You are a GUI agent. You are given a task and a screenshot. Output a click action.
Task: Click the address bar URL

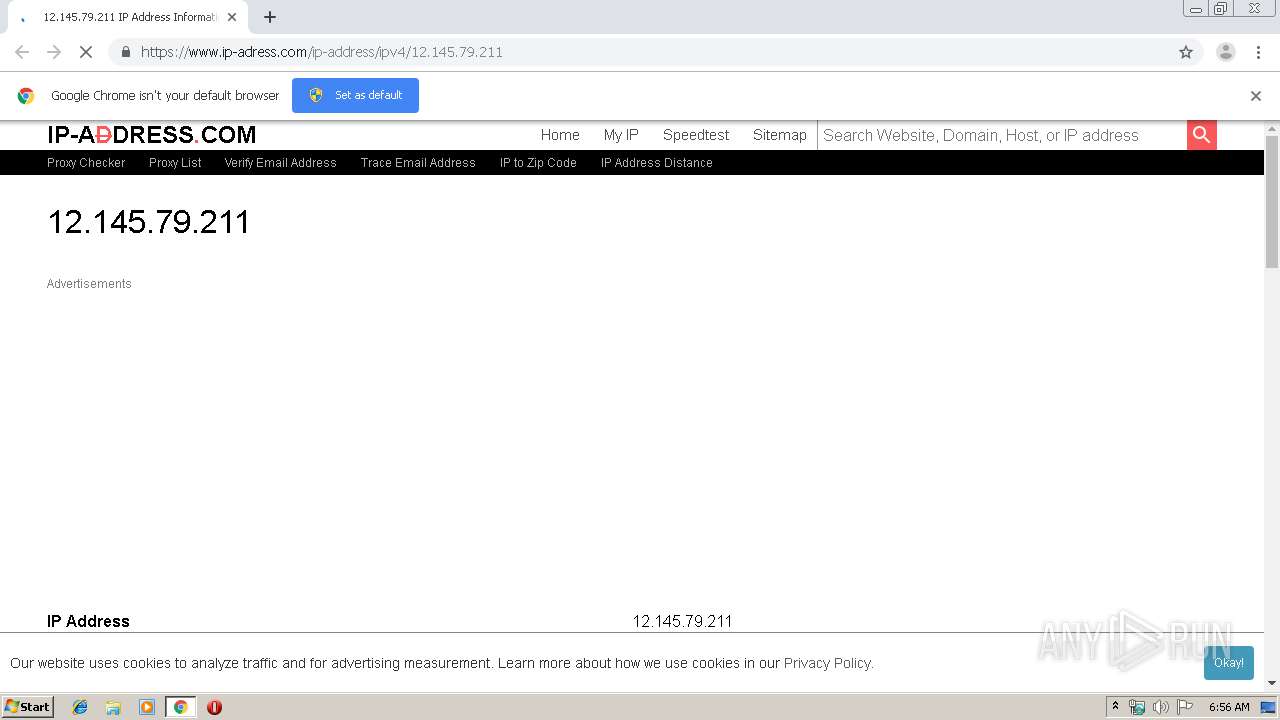[321, 52]
